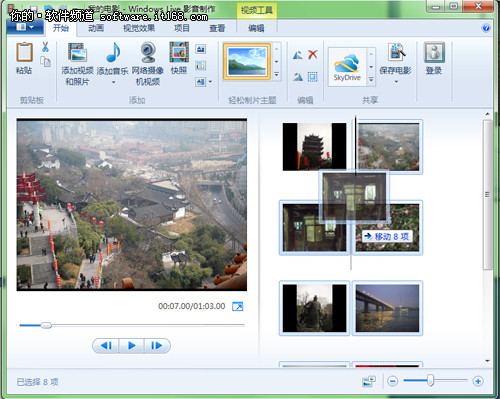Select the pagoda tower clip thumbnail
Image resolution: width=500 pixels, height=399 pixels.
pyautogui.click(x=314, y=147)
